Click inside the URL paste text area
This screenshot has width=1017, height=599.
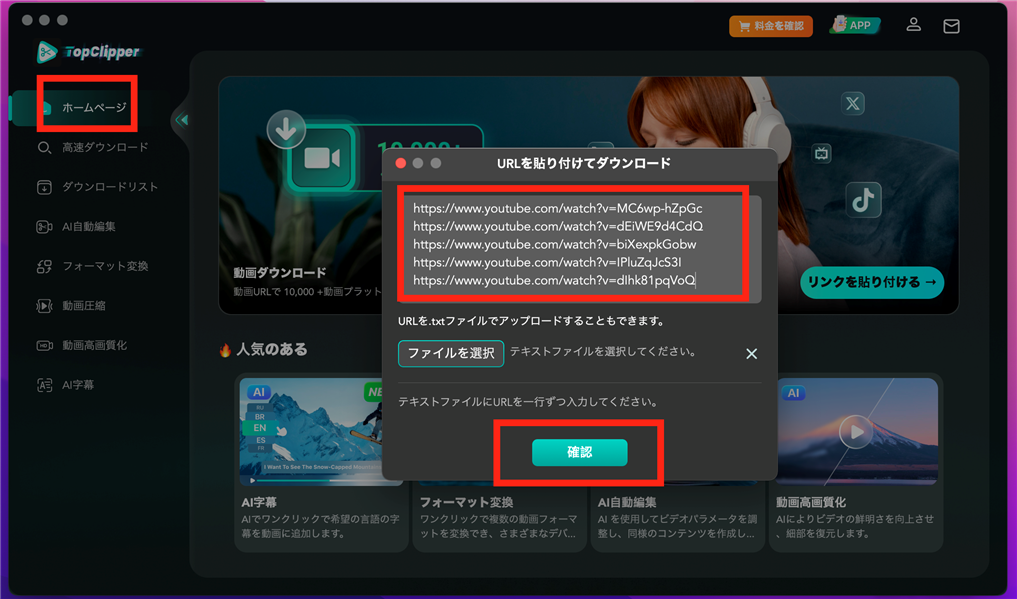click(x=579, y=249)
